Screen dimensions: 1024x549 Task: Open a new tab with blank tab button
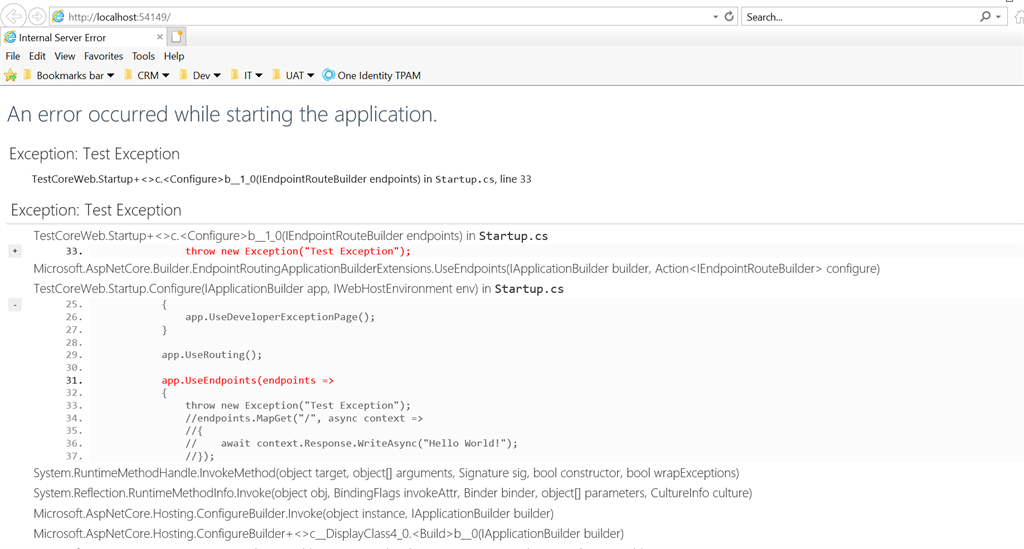[x=176, y=37]
